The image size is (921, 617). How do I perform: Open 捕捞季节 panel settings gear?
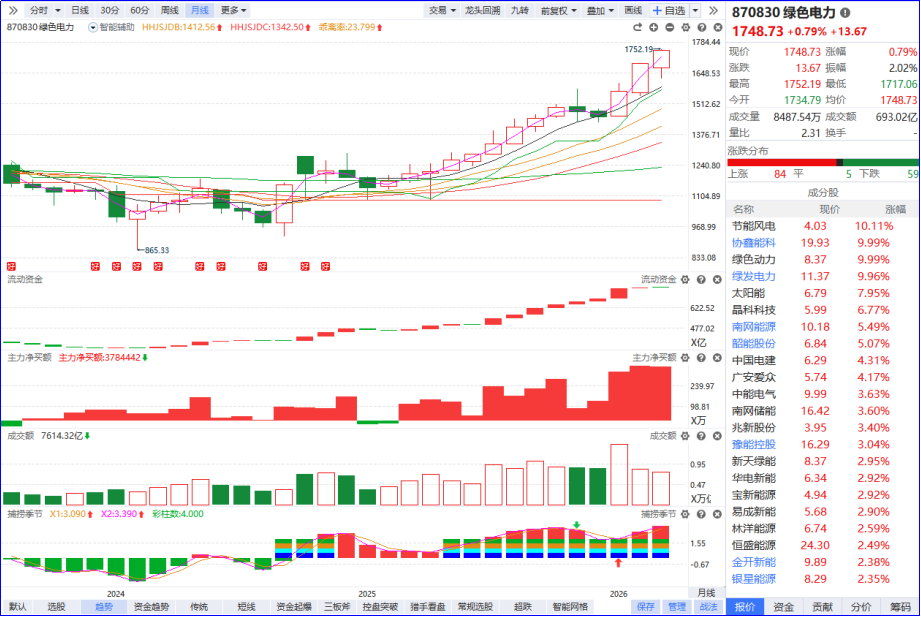(x=685, y=514)
